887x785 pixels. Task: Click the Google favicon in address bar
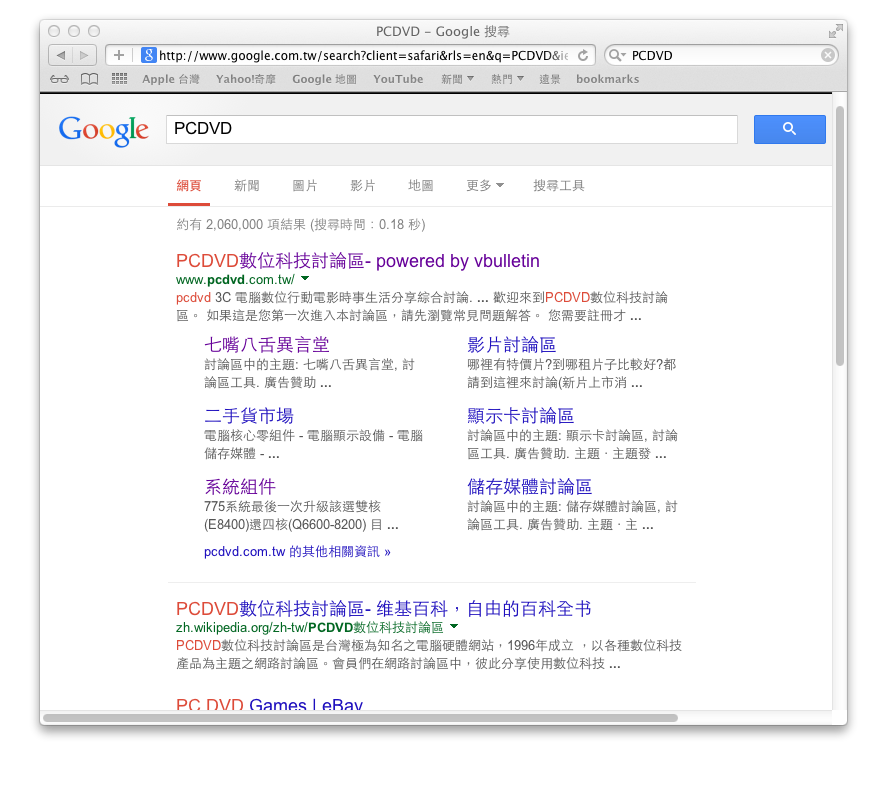148,55
